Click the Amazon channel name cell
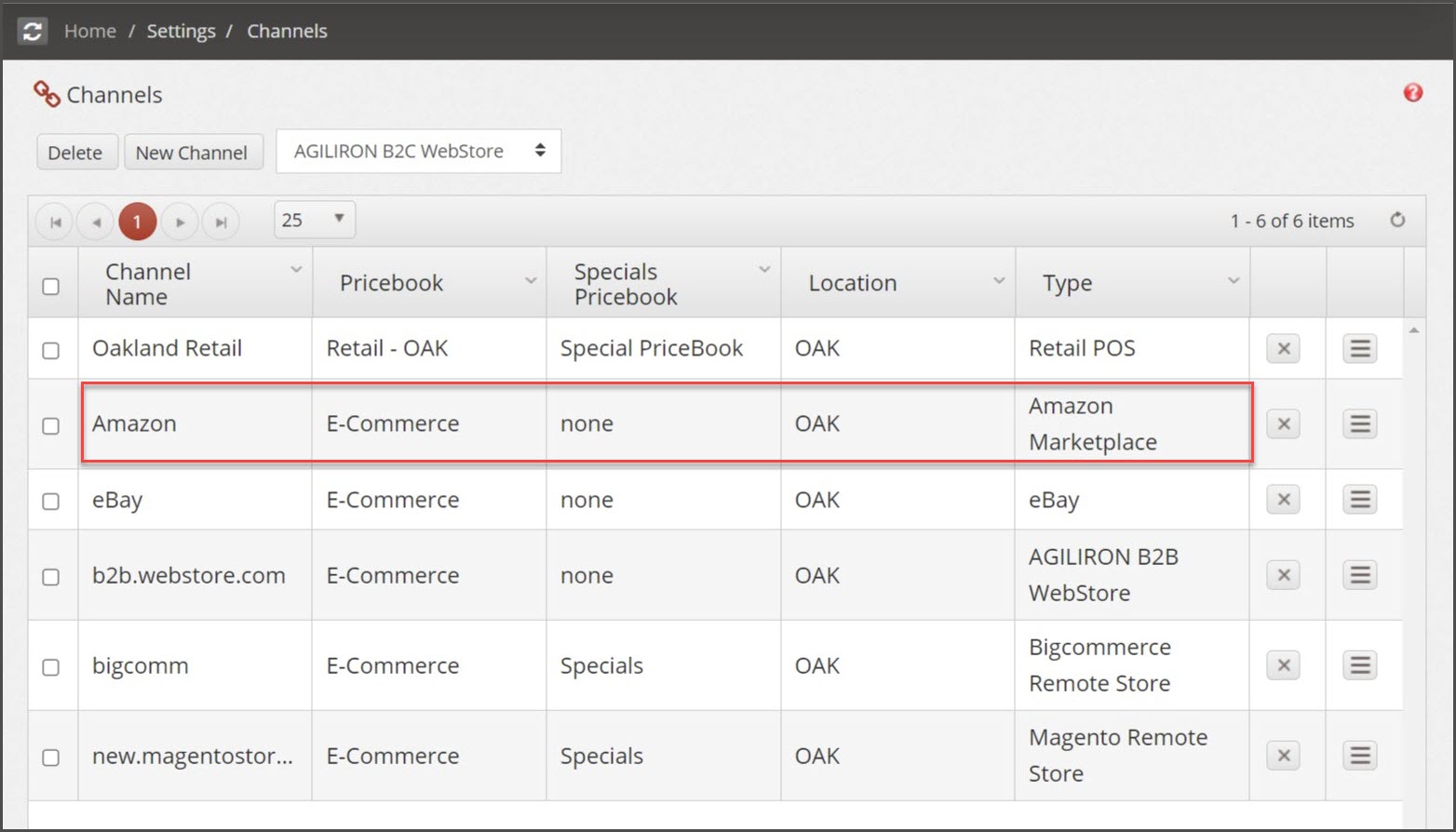This screenshot has width=1456, height=832. point(195,423)
